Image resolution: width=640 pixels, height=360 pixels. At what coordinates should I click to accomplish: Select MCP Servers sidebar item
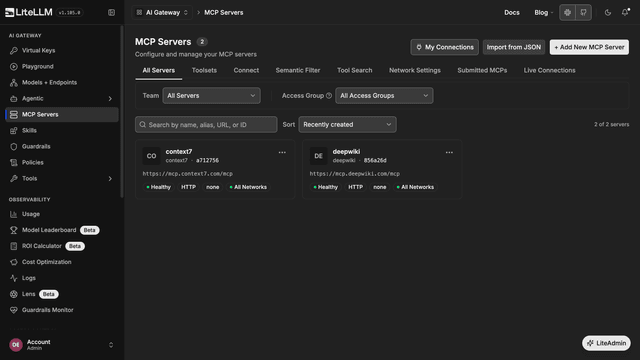coord(62,115)
